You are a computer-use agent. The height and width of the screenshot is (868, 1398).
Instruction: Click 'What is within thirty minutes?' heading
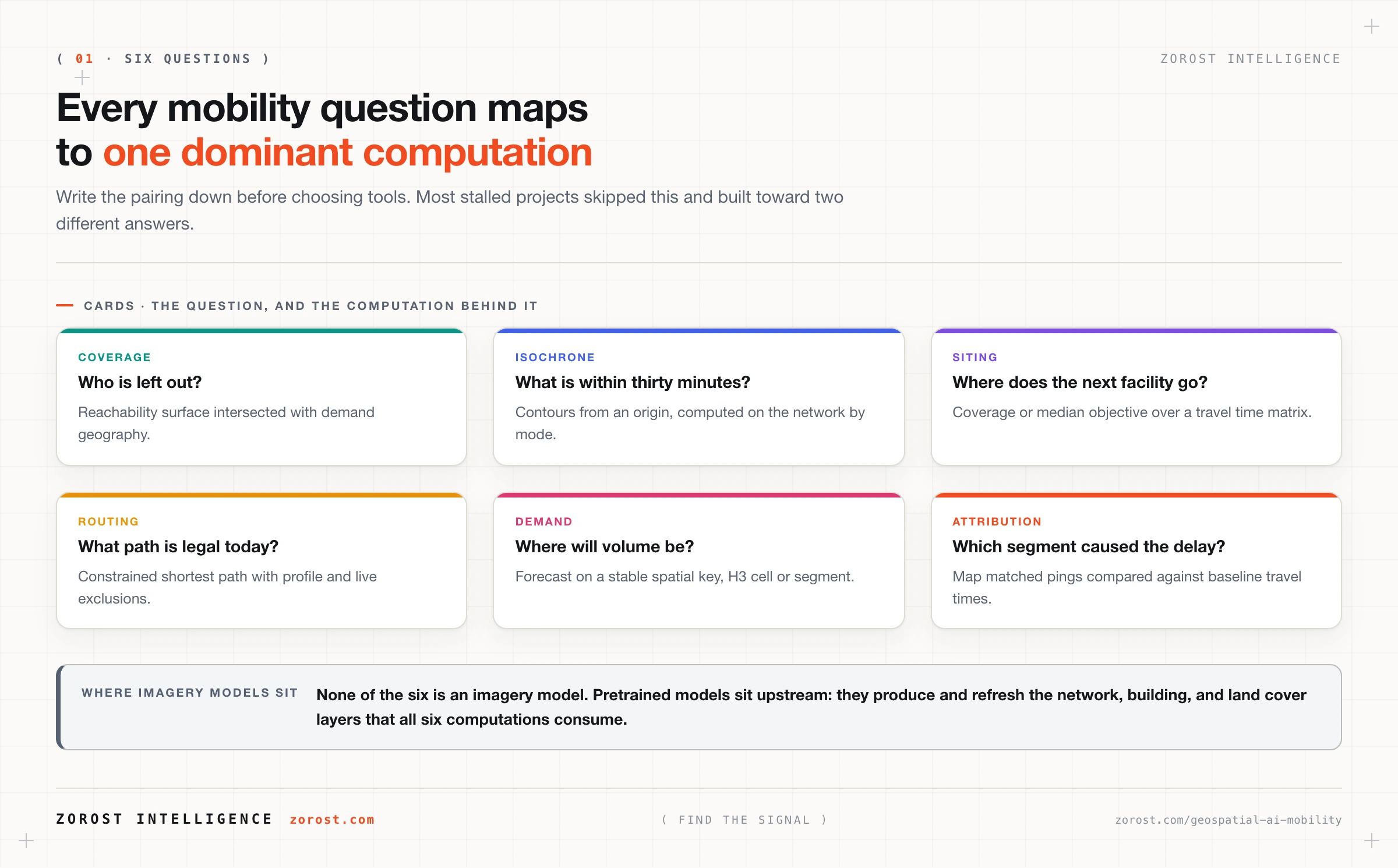(x=633, y=382)
